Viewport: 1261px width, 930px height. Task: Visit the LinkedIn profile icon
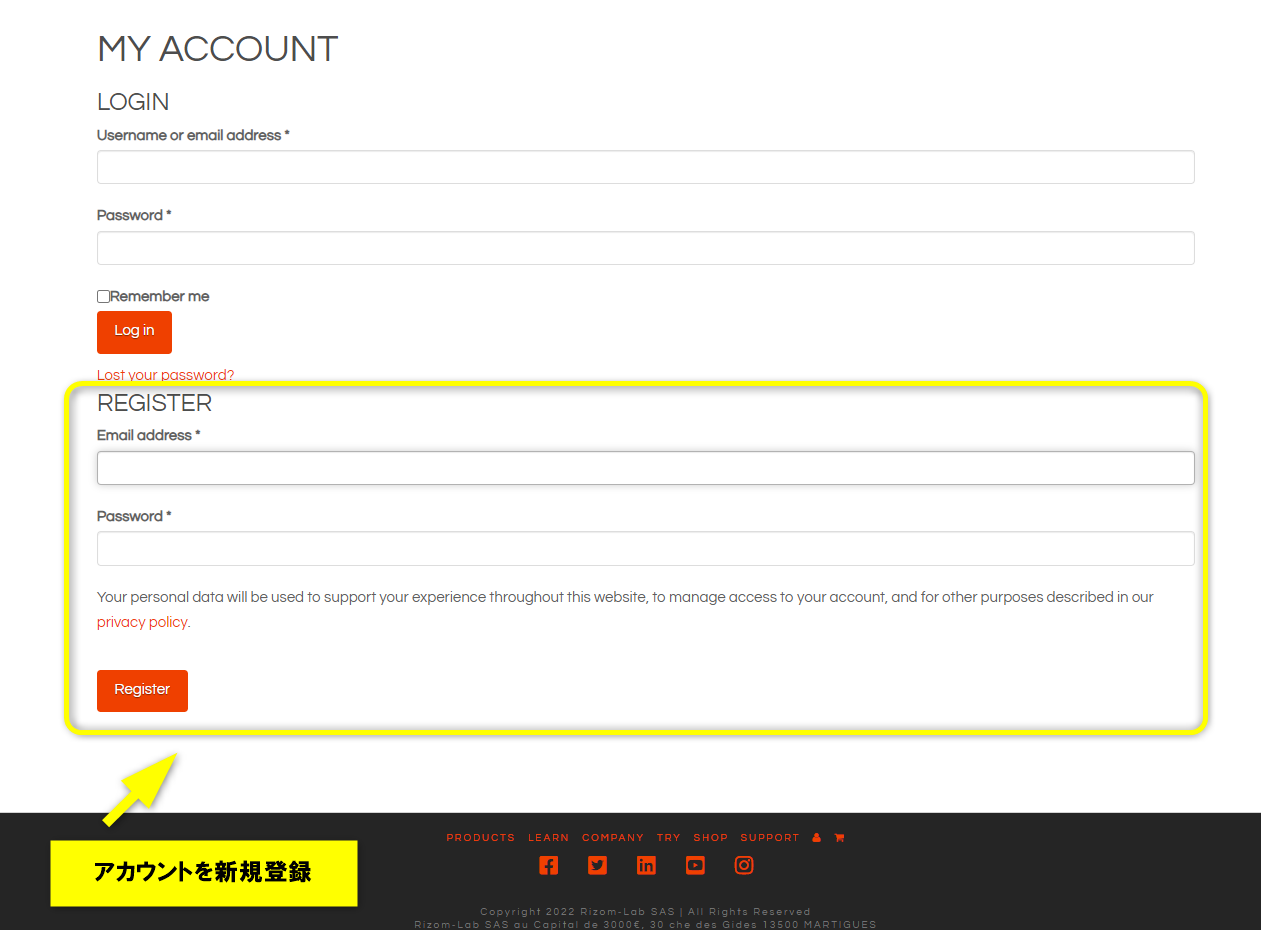[646, 866]
